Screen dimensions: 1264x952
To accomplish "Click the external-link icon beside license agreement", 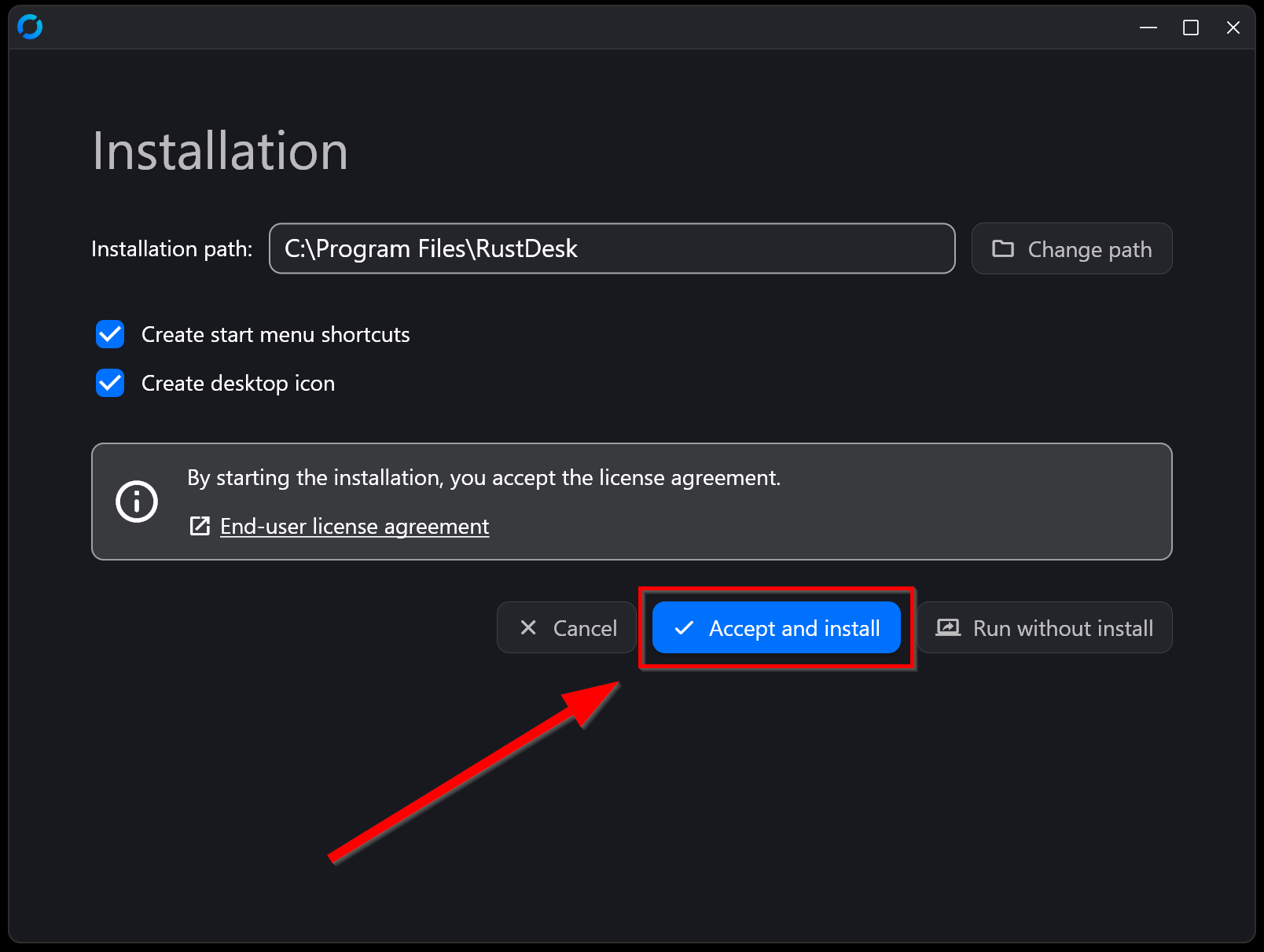I will [200, 526].
